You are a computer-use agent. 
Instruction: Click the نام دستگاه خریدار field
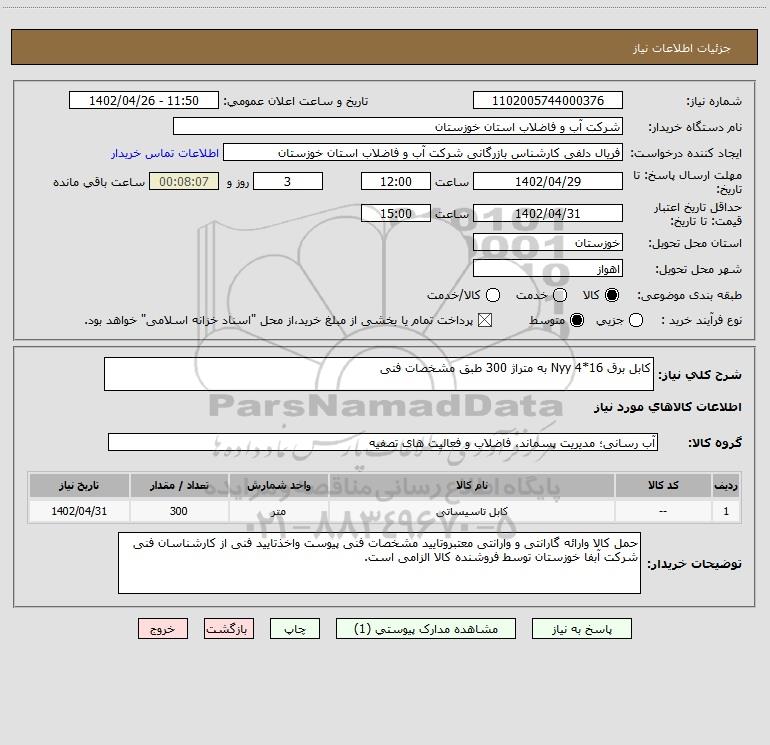click(398, 127)
